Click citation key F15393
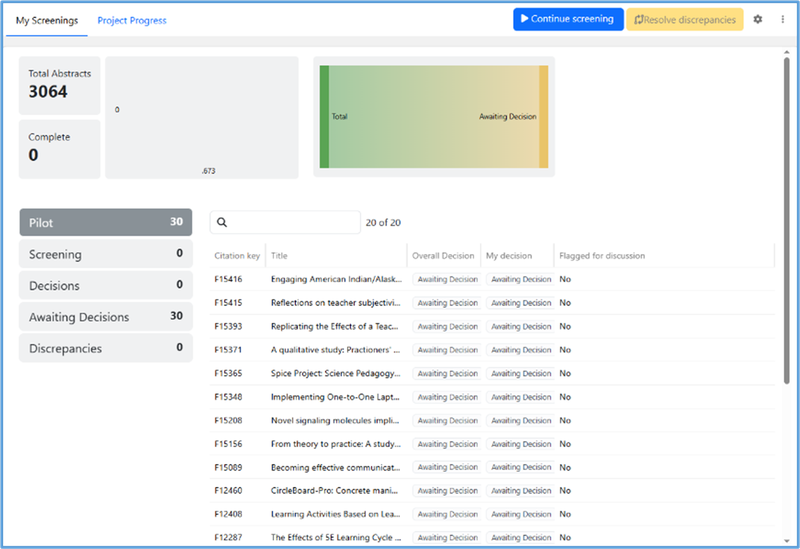 pos(228,326)
